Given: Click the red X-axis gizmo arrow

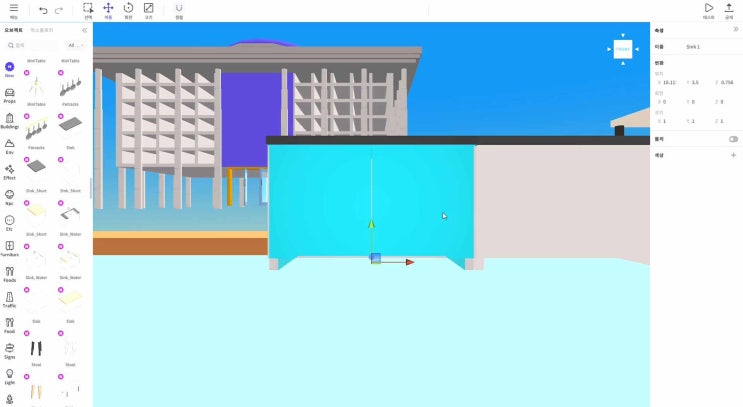Looking at the screenshot, I should tap(409, 262).
